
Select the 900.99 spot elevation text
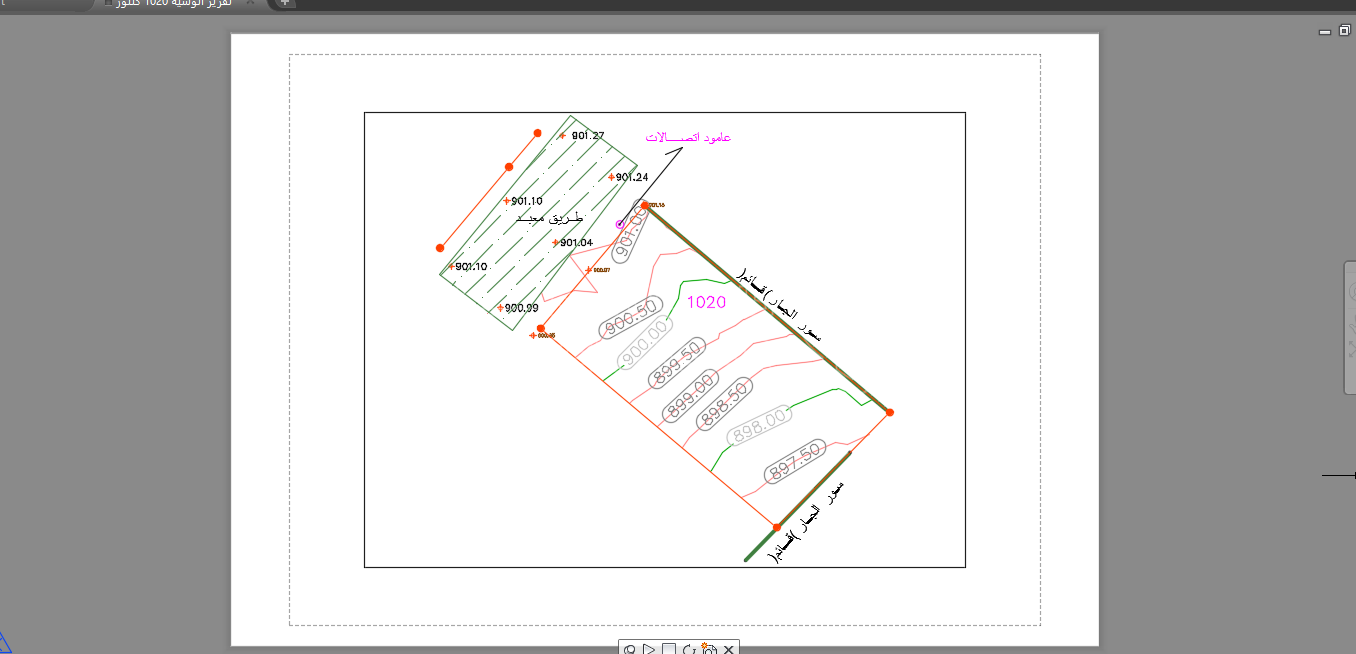tap(522, 308)
